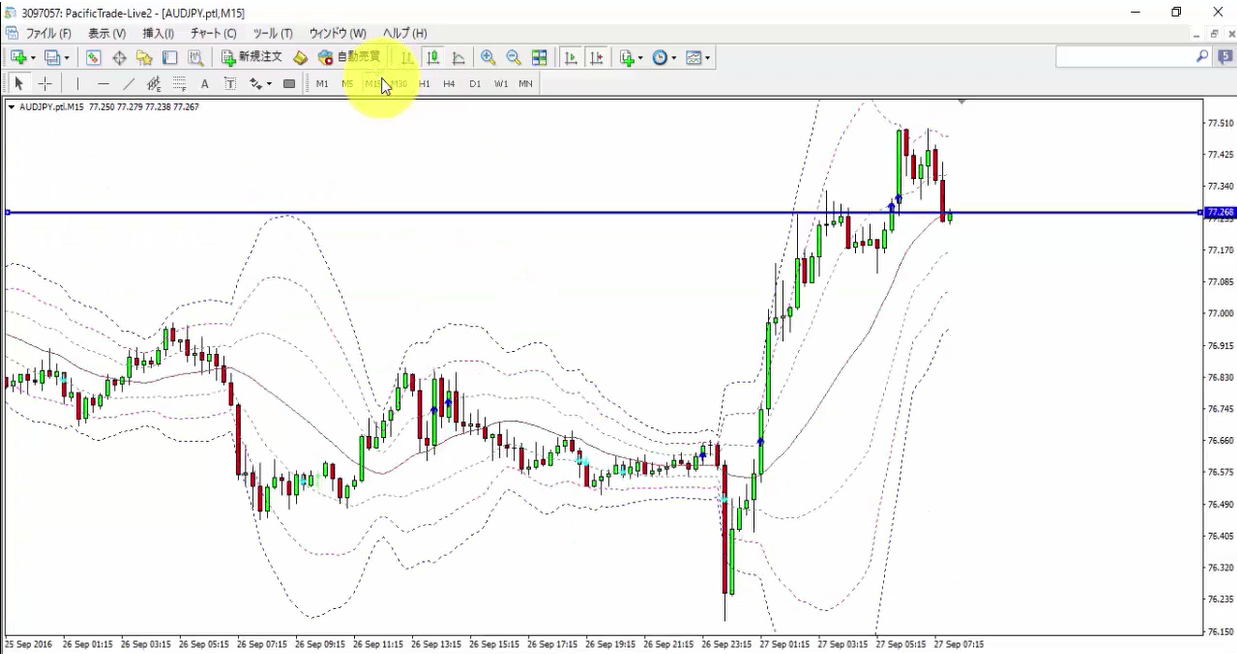Click the gray rectangle icon after arrows tool
The width and height of the screenshot is (1237, 654).
click(x=289, y=84)
